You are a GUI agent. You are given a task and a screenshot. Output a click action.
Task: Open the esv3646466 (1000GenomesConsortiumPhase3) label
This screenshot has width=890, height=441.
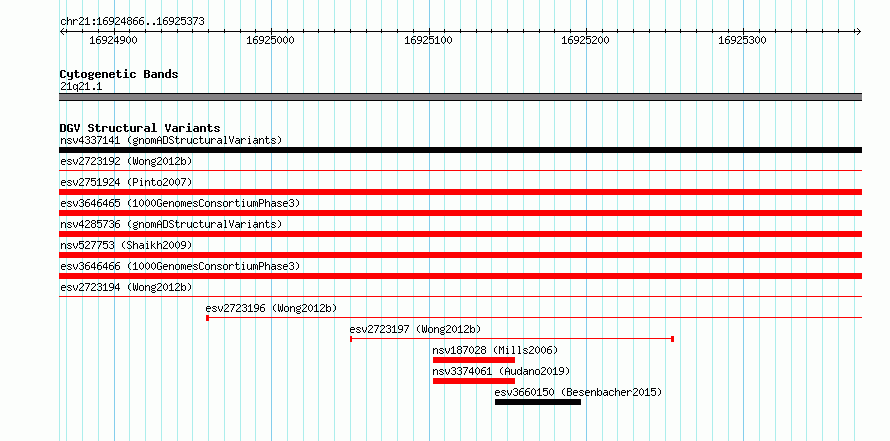click(x=180, y=266)
